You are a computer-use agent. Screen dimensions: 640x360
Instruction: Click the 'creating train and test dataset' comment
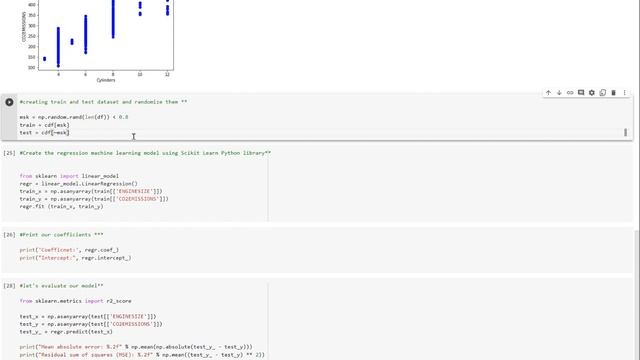click(x=103, y=102)
